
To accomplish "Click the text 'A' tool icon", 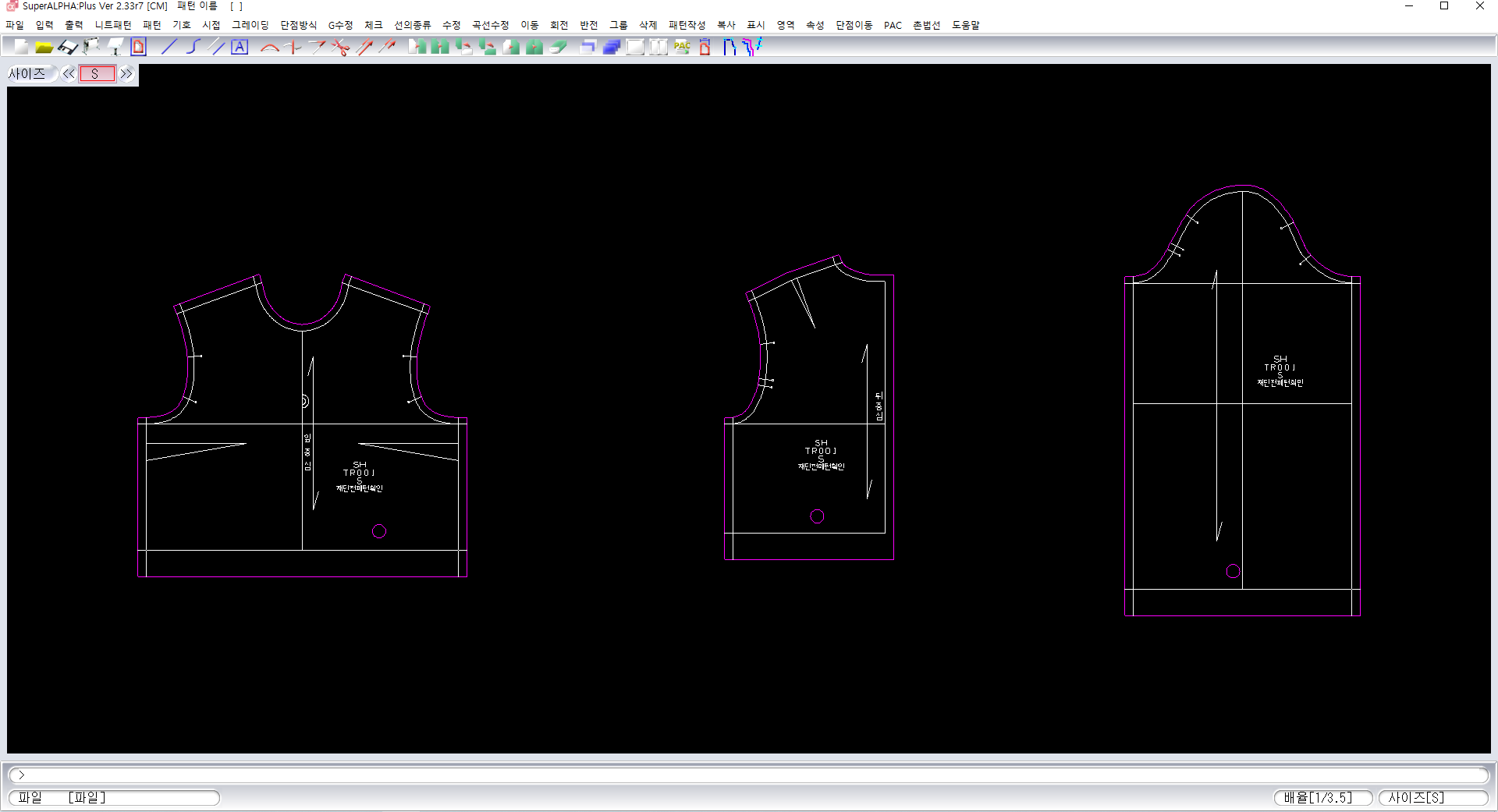I will click(x=240, y=47).
